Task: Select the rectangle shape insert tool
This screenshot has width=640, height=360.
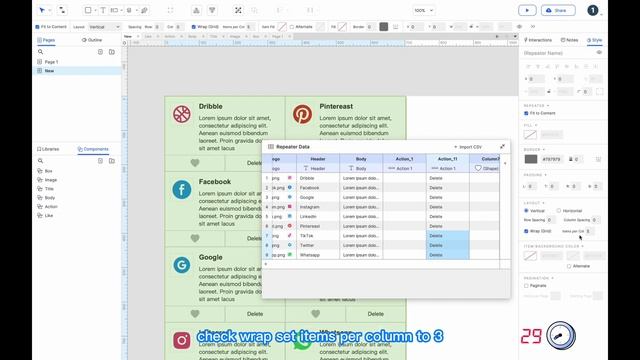Action: [88, 10]
